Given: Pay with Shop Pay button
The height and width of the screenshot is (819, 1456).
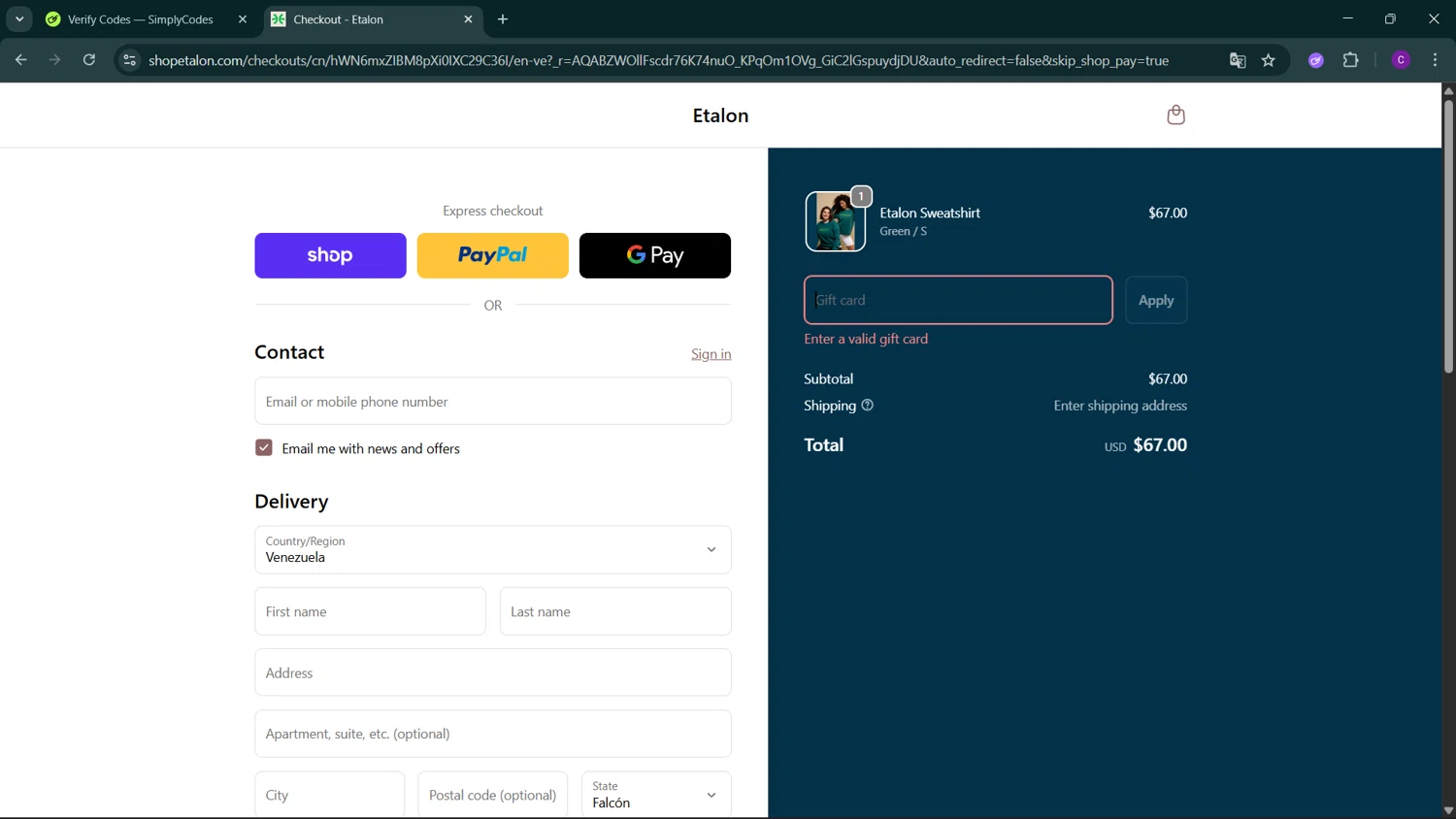Looking at the screenshot, I should [330, 255].
